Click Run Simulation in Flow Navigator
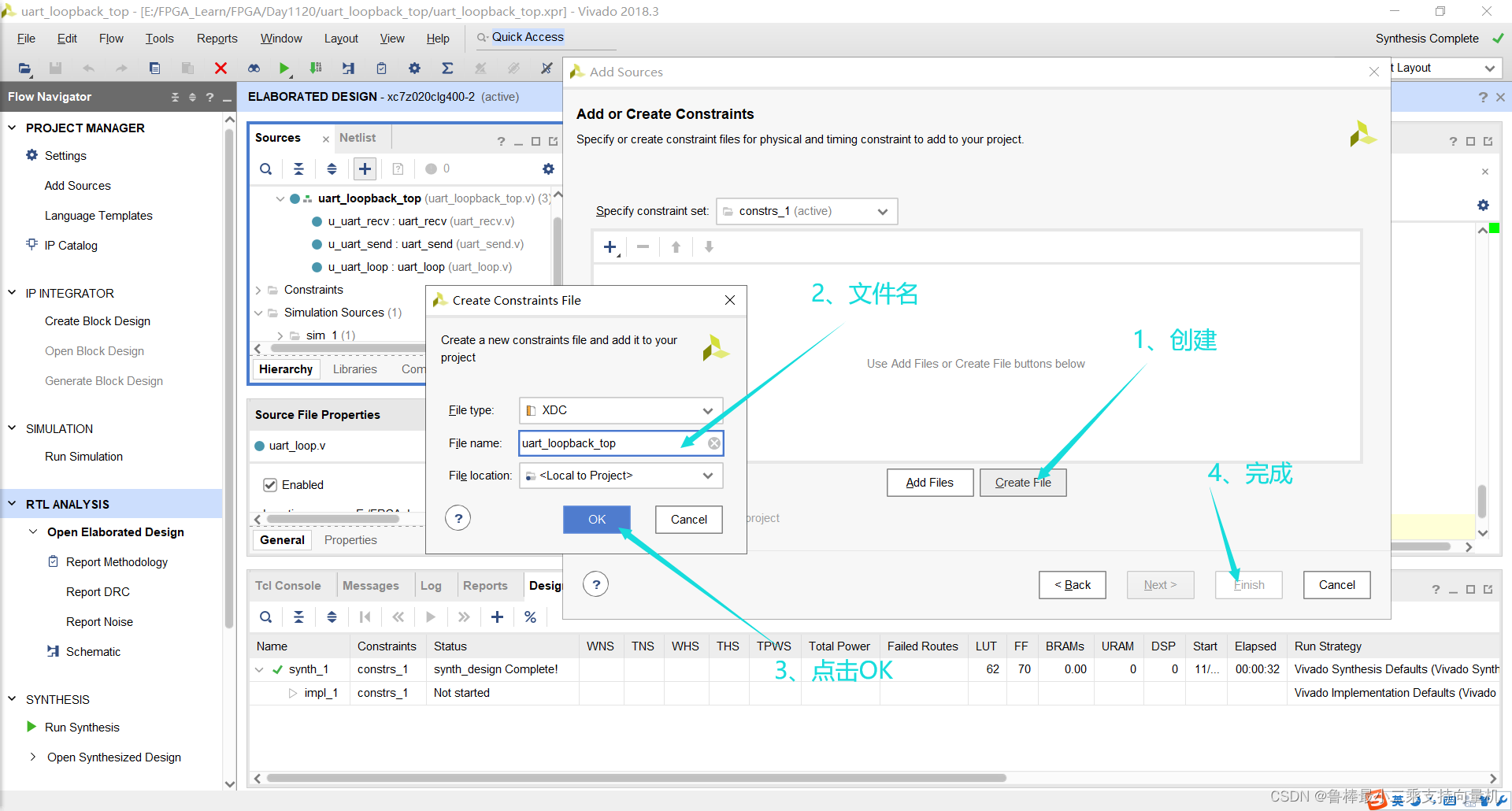 [x=83, y=457]
